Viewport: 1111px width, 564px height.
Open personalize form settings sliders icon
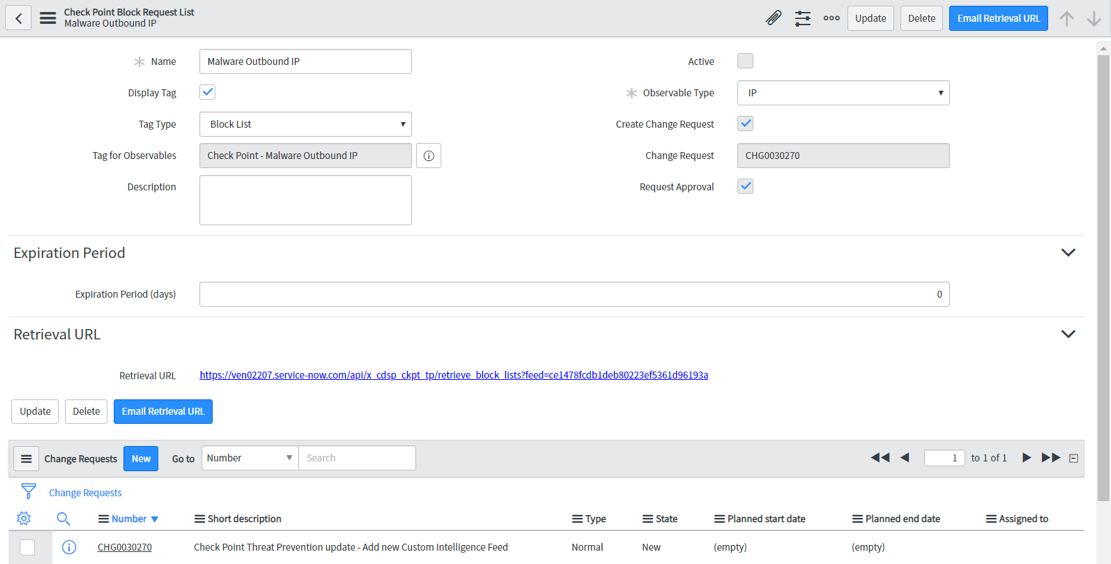coord(803,18)
